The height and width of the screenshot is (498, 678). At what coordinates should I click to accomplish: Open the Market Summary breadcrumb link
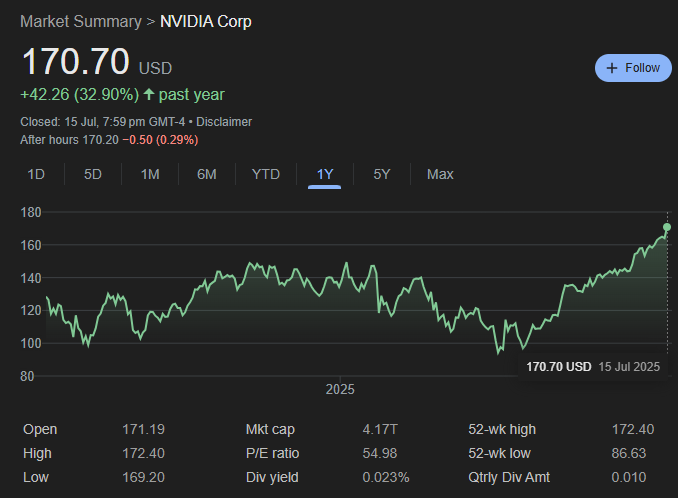pyautogui.click(x=81, y=22)
